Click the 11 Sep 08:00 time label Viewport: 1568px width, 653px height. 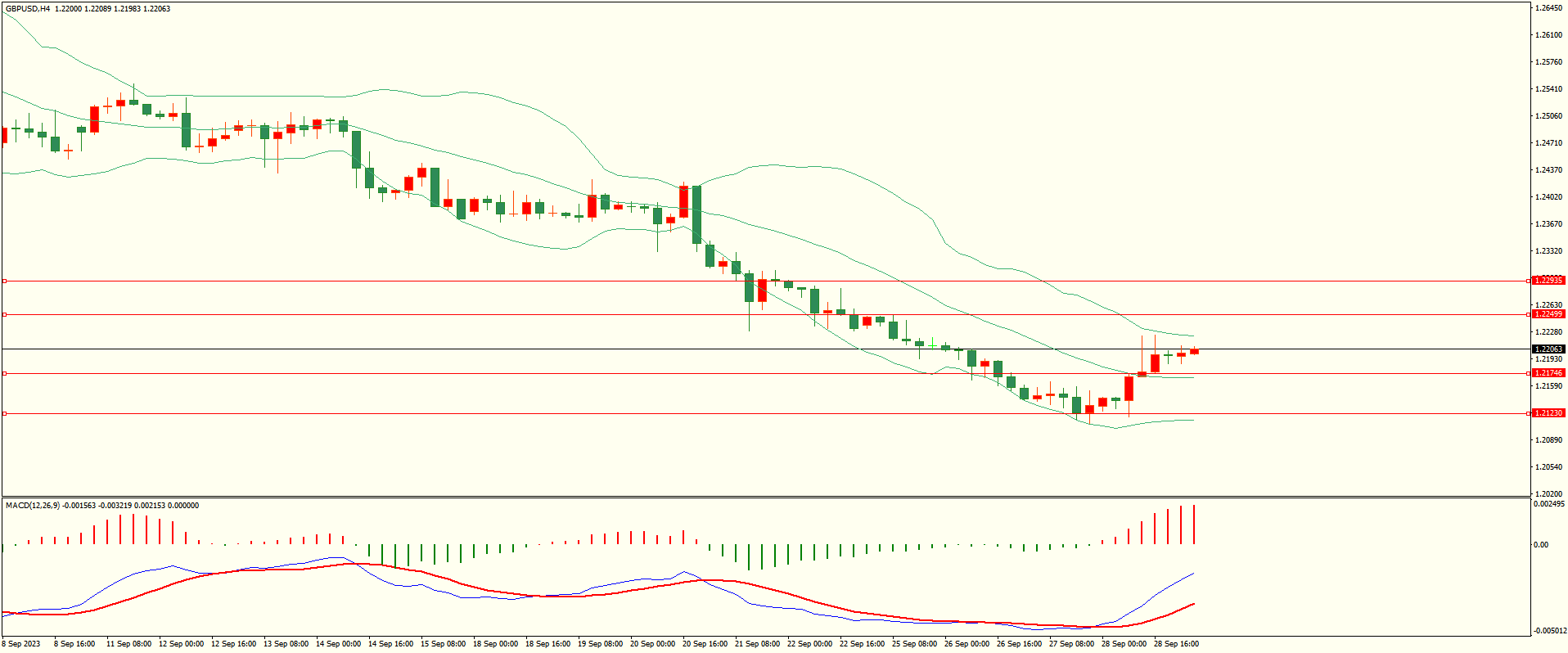[128, 644]
